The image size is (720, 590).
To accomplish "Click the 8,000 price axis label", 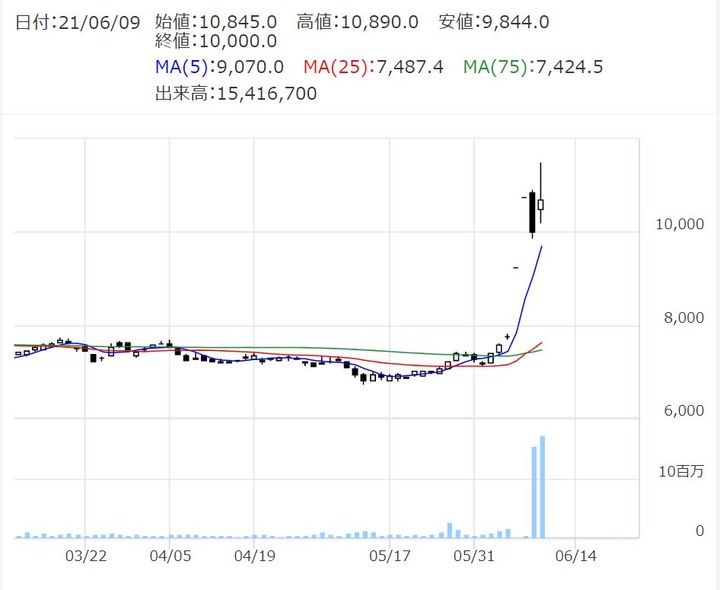I will click(684, 318).
